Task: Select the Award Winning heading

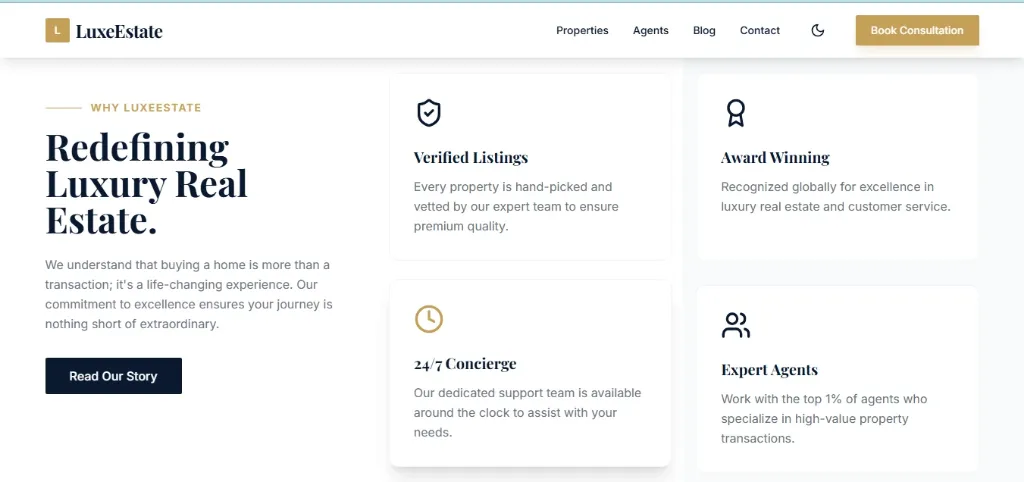Action: point(775,157)
